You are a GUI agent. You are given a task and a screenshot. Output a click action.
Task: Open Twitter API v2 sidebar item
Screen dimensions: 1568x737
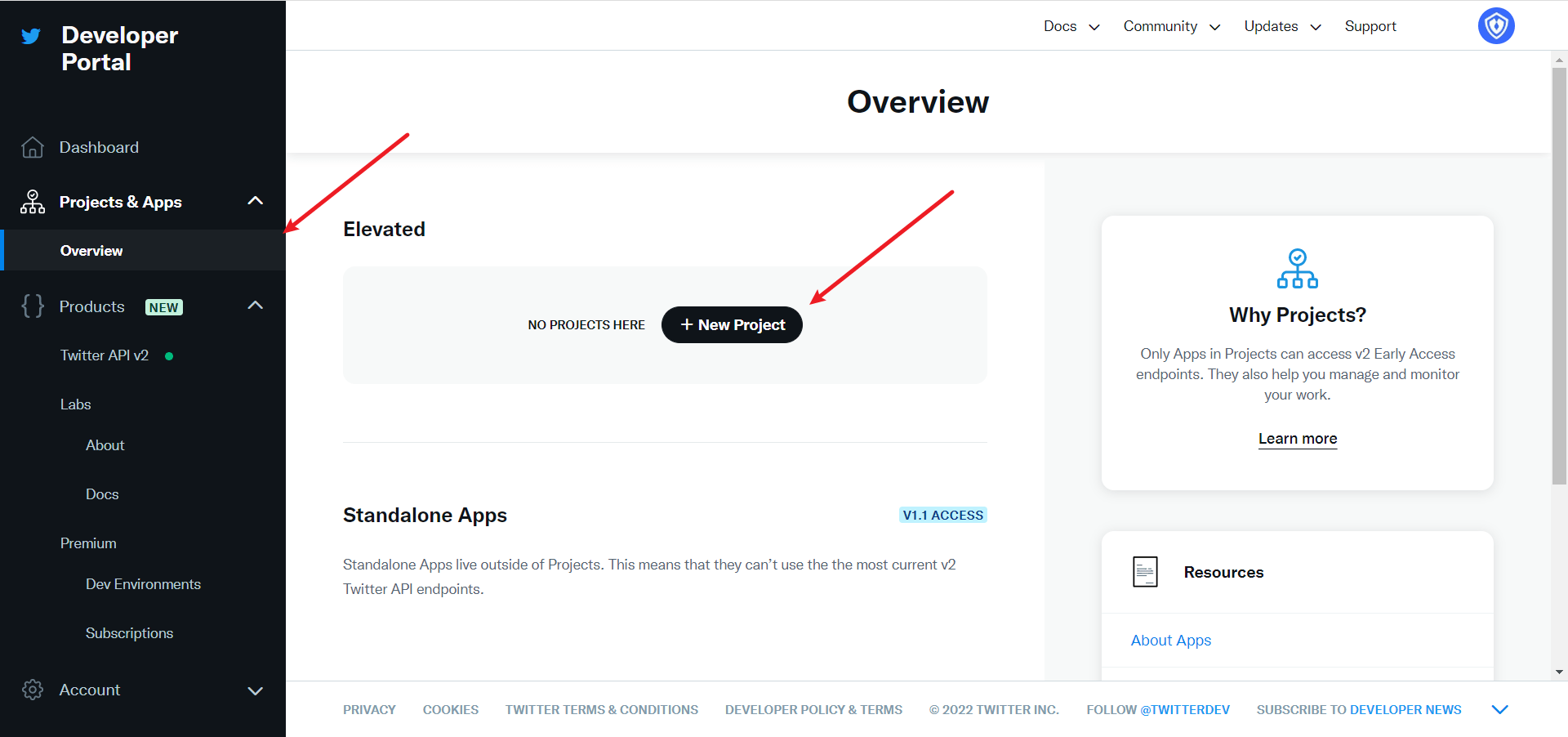coord(105,355)
